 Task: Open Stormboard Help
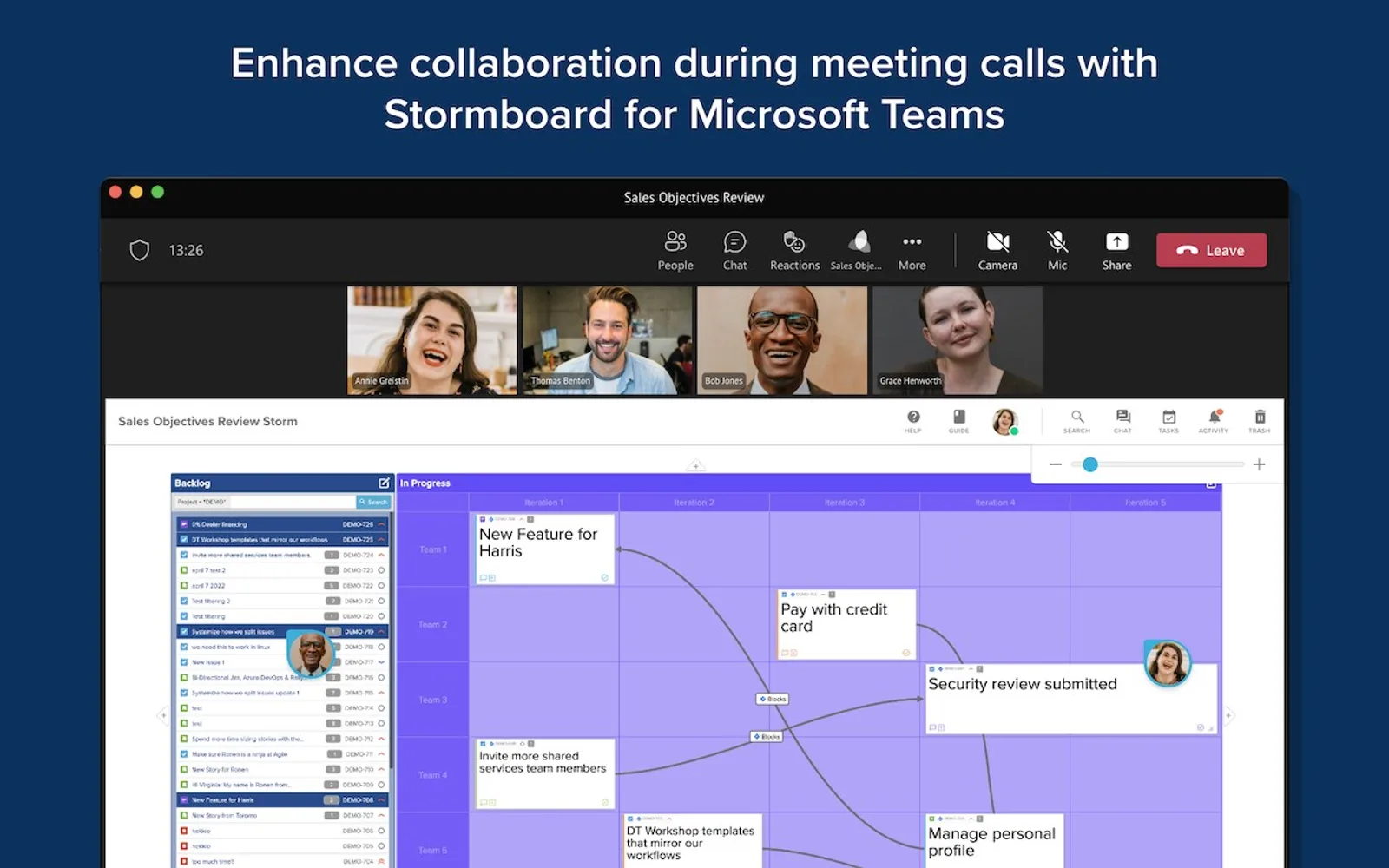[x=912, y=421]
